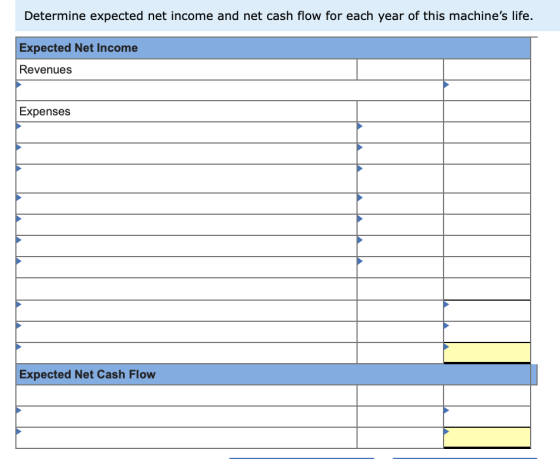Open the right-column dropdown in the second Net Cash Flow row
Screen dimensions: 560x459
[x=487, y=416]
